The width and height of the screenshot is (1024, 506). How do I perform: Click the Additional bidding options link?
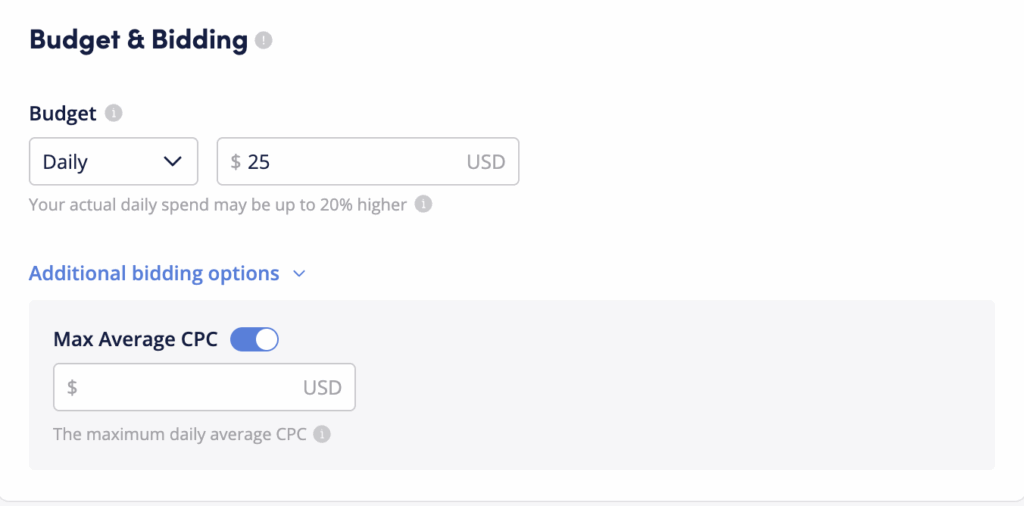click(154, 274)
